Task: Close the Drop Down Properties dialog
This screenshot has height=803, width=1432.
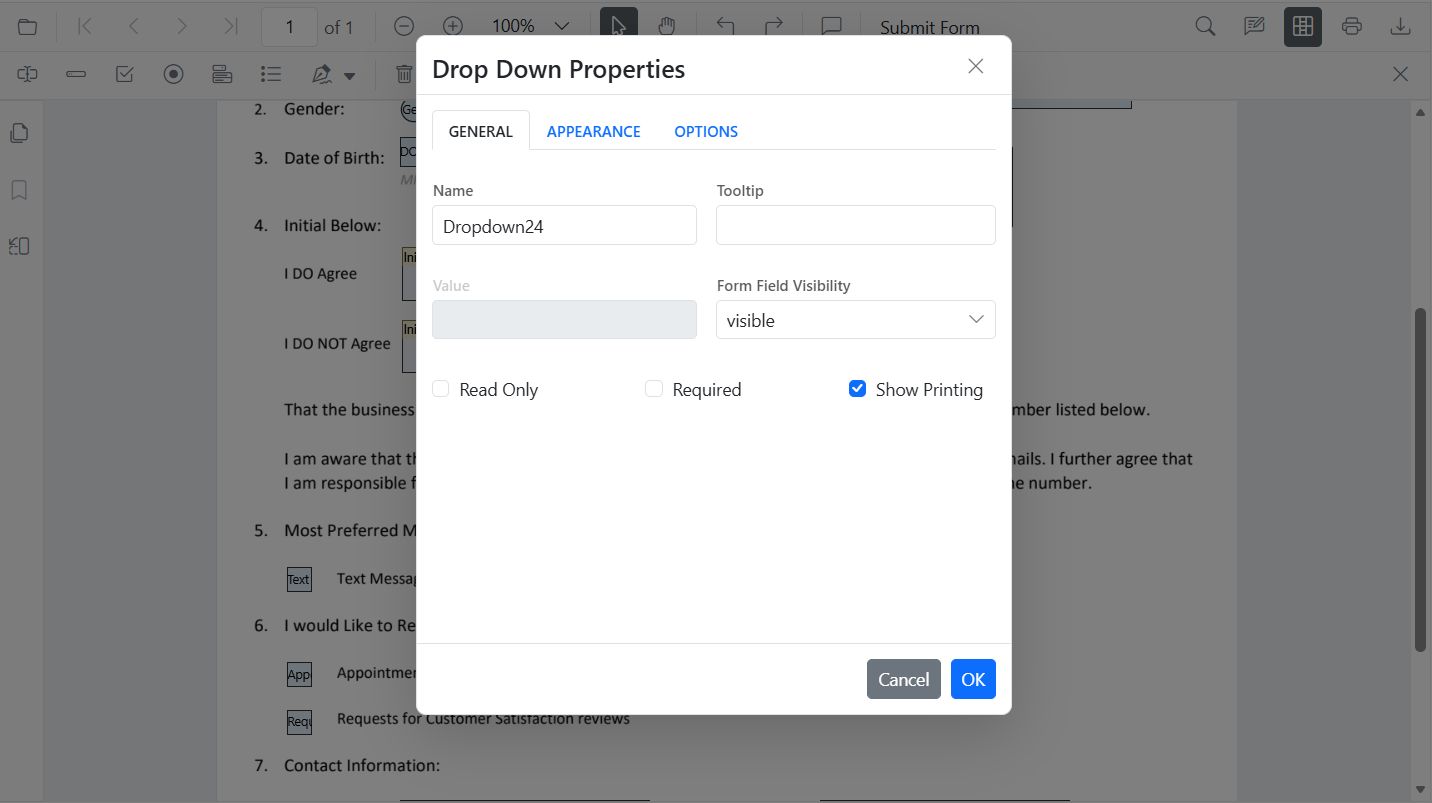Action: pos(976,66)
